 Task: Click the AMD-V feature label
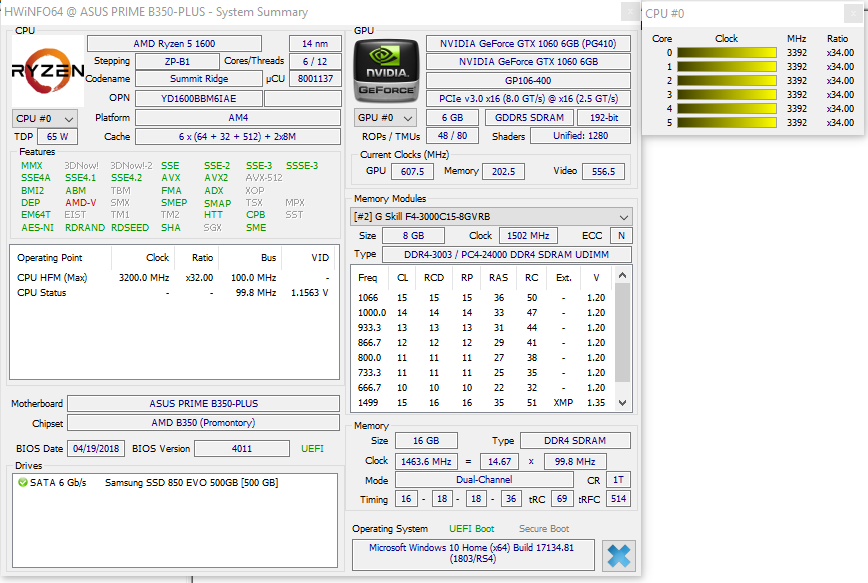pos(81,203)
